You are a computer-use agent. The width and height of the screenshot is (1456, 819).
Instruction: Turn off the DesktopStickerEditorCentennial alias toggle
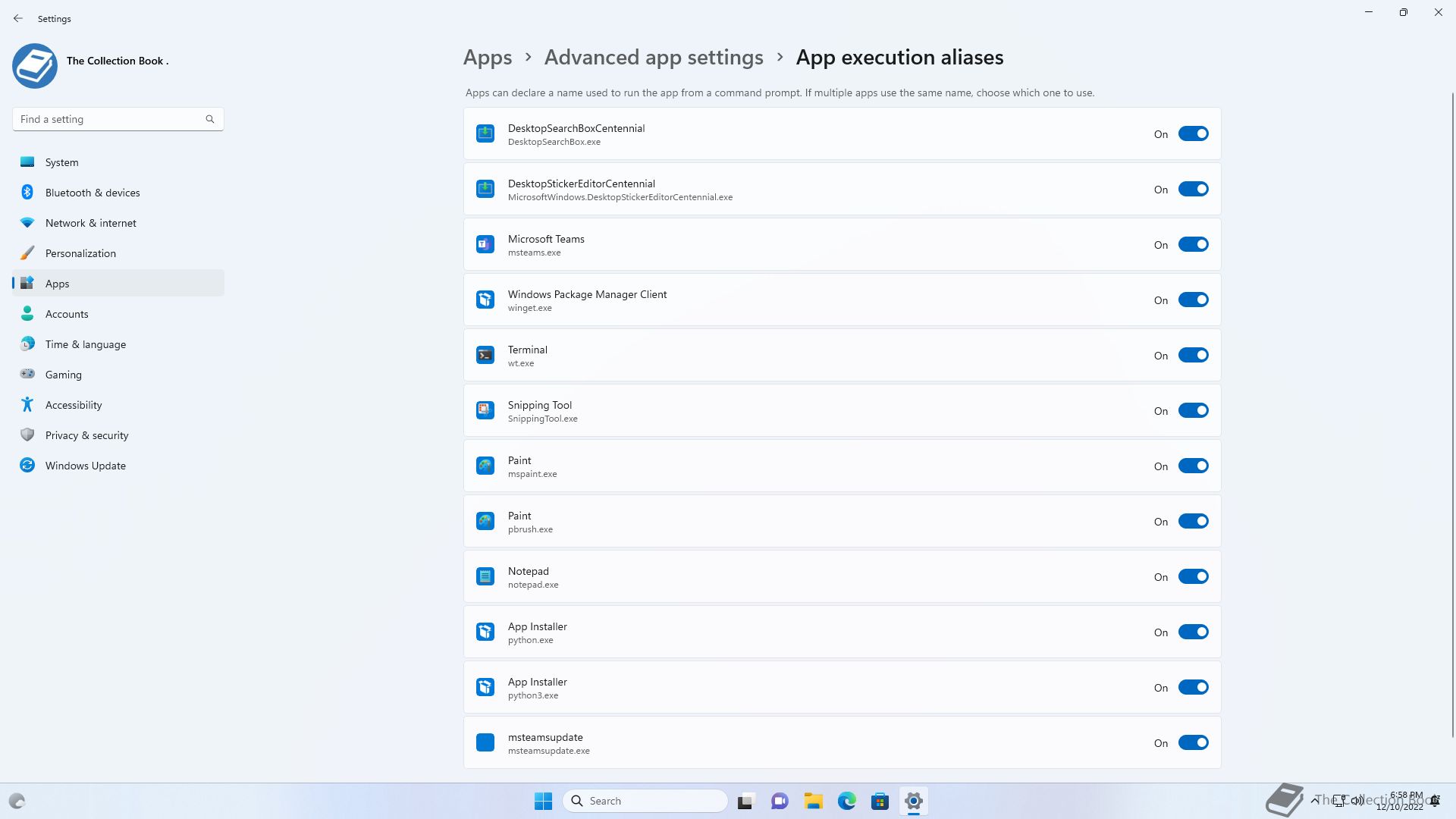[x=1194, y=190]
